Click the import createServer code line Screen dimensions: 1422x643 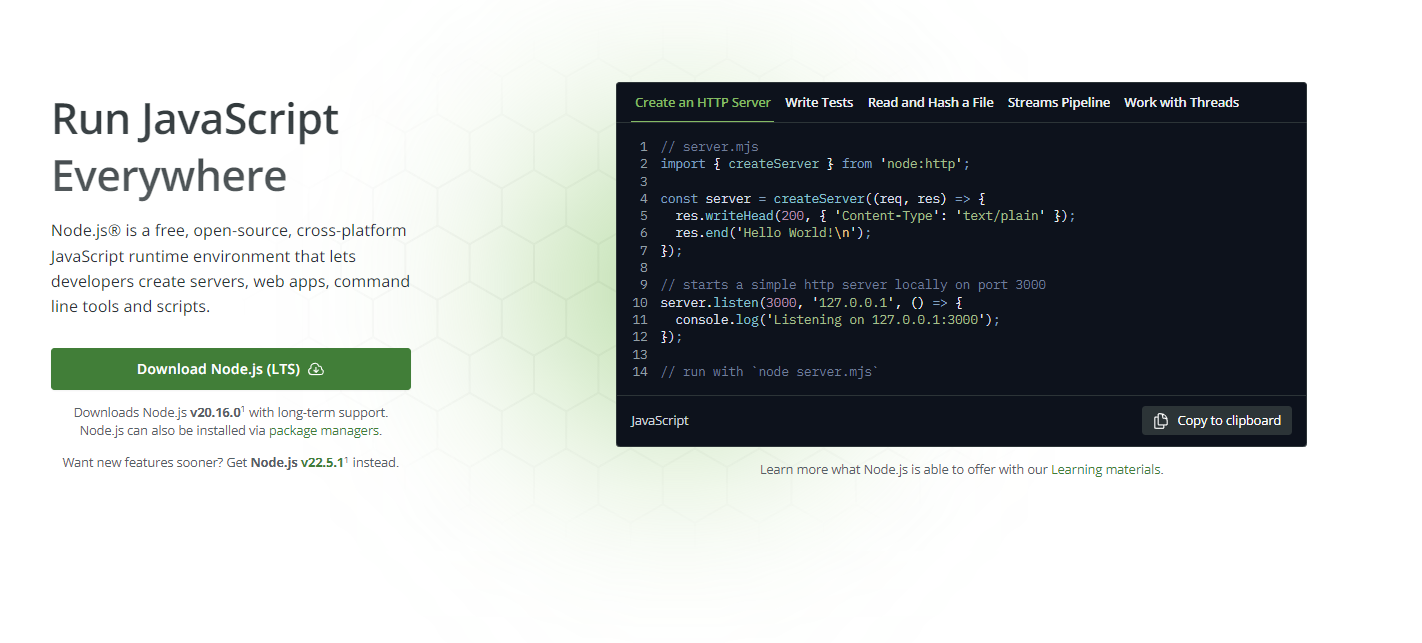(815, 164)
